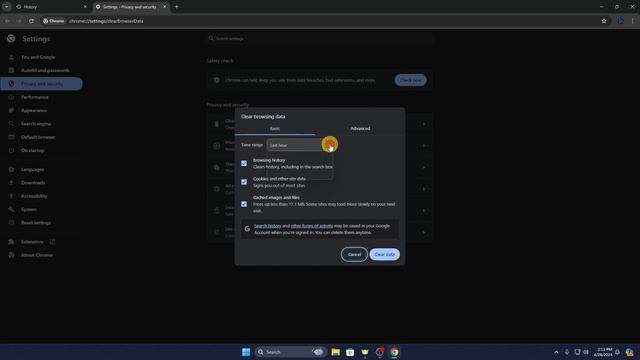Click the Chrome icon in the taskbar

pyautogui.click(x=394, y=352)
